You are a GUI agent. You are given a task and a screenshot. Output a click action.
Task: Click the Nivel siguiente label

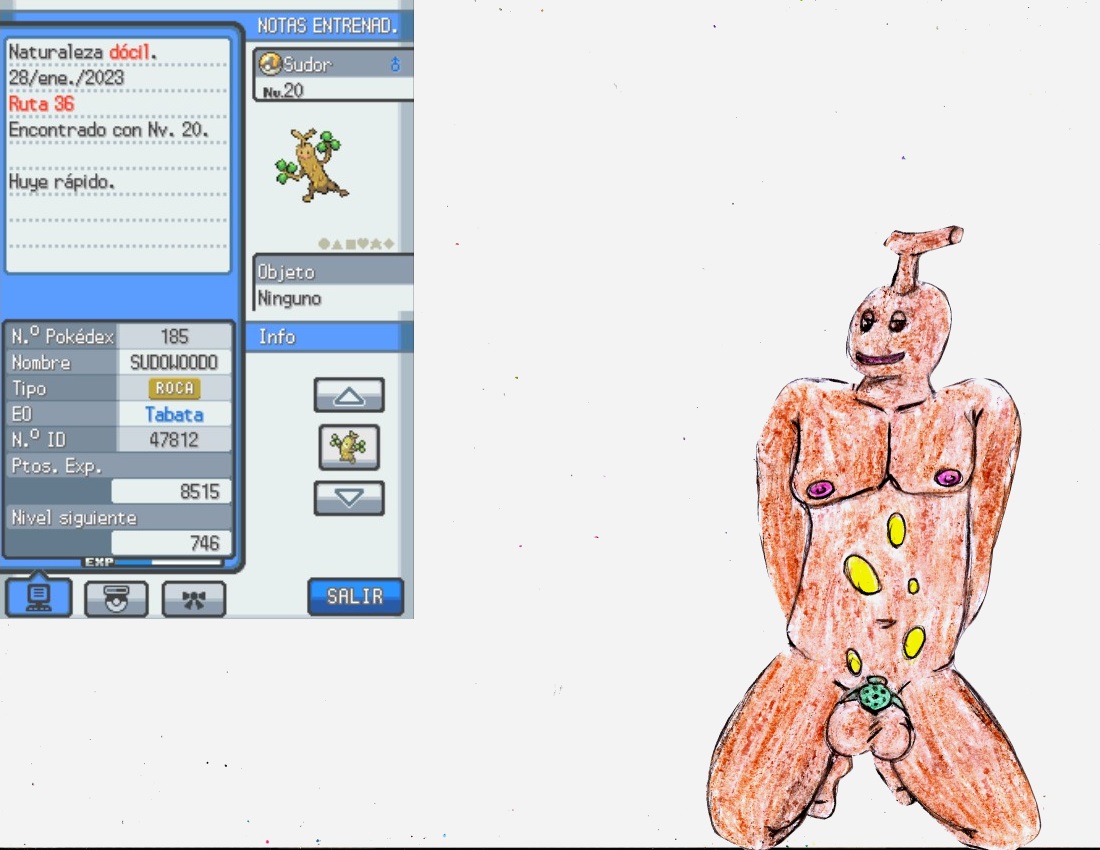74,518
